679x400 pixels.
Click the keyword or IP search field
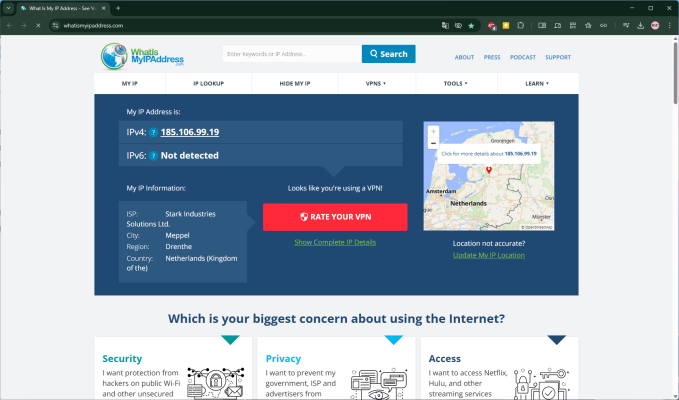(x=290, y=54)
